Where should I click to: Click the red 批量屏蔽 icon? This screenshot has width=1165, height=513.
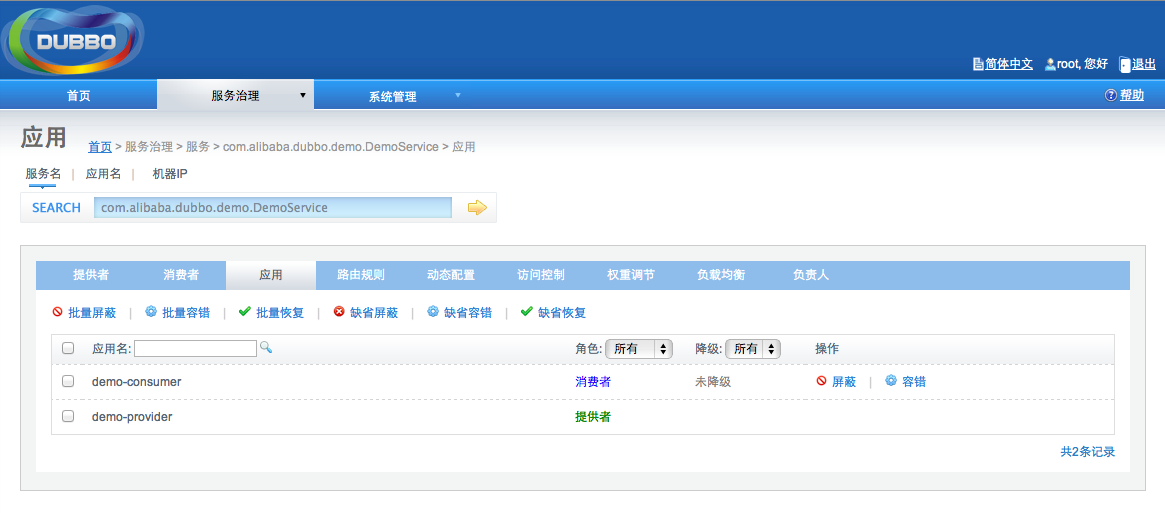(58, 312)
